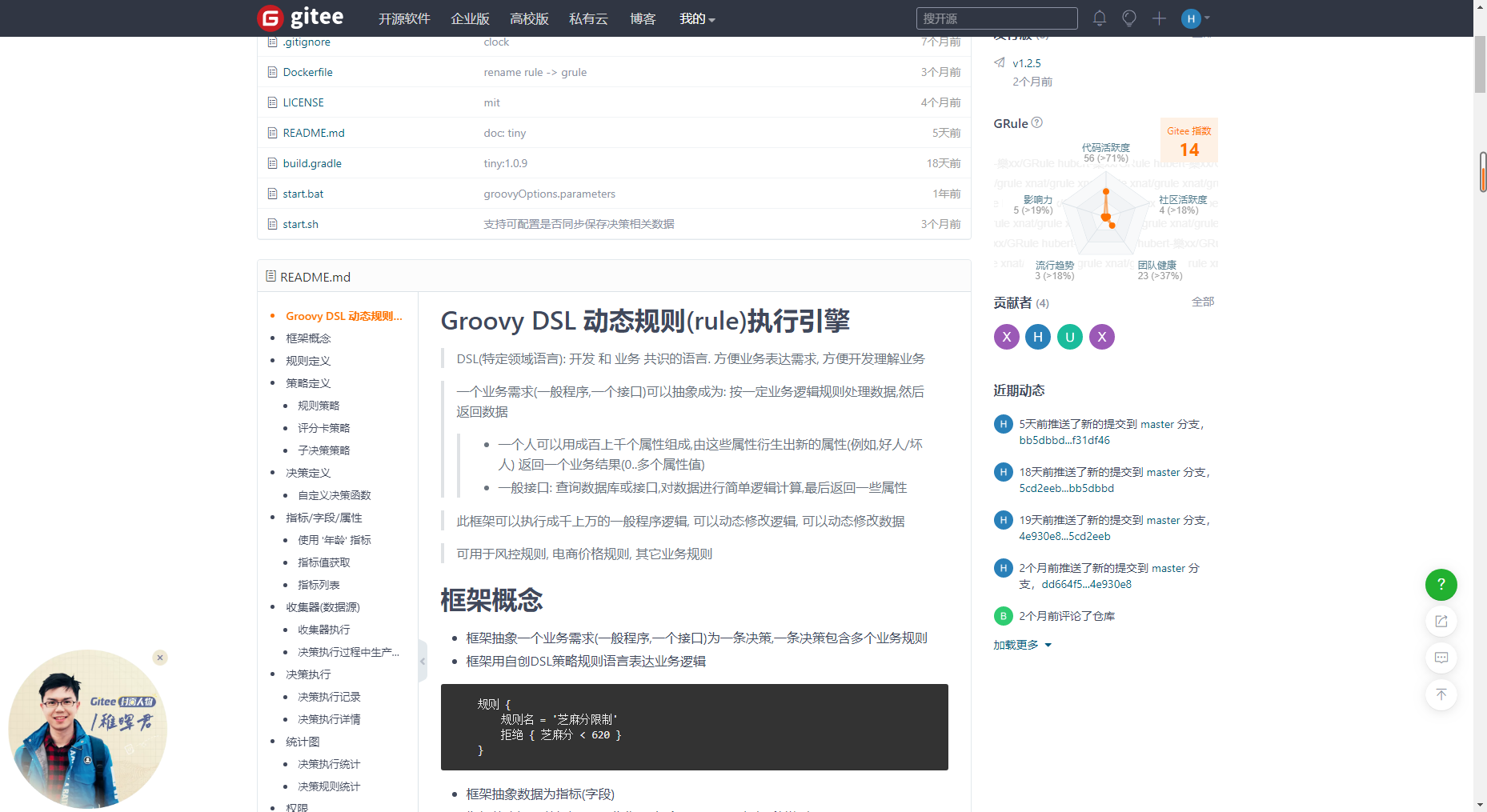Jump to 统计图 in README outline

(x=303, y=742)
